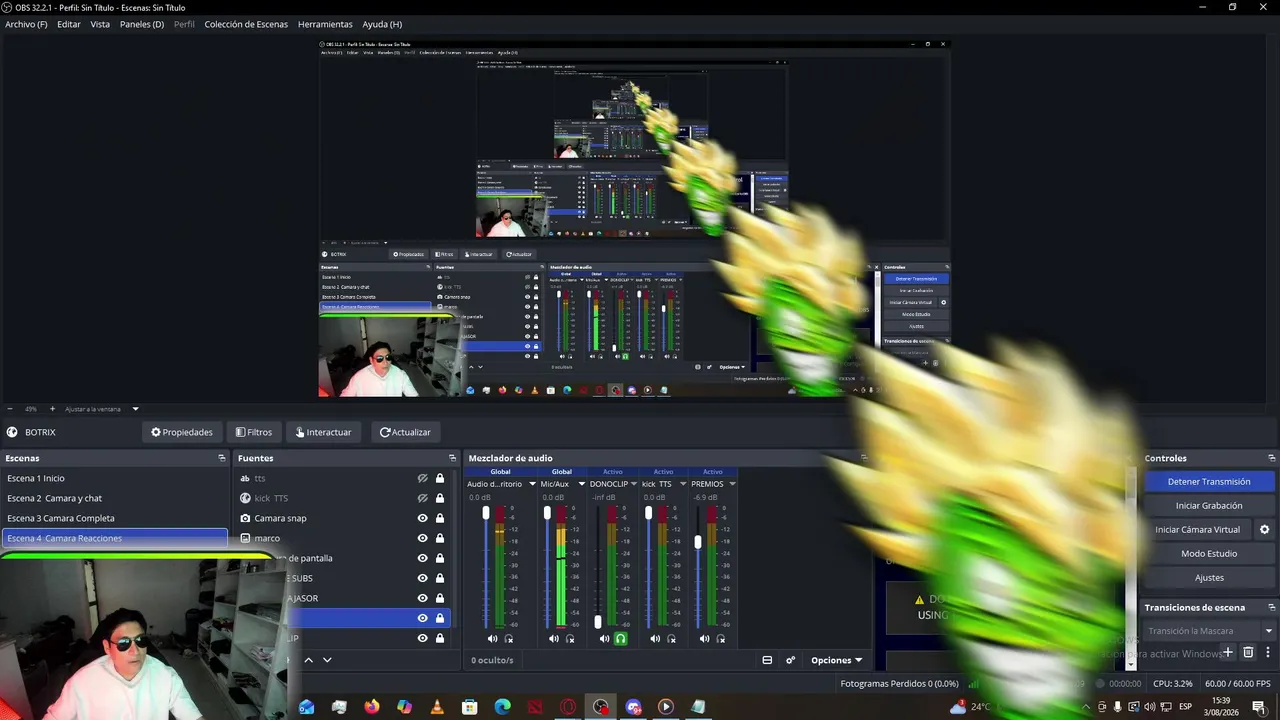
Task: Open Ajustes from the Controles panel
Action: [1209, 578]
